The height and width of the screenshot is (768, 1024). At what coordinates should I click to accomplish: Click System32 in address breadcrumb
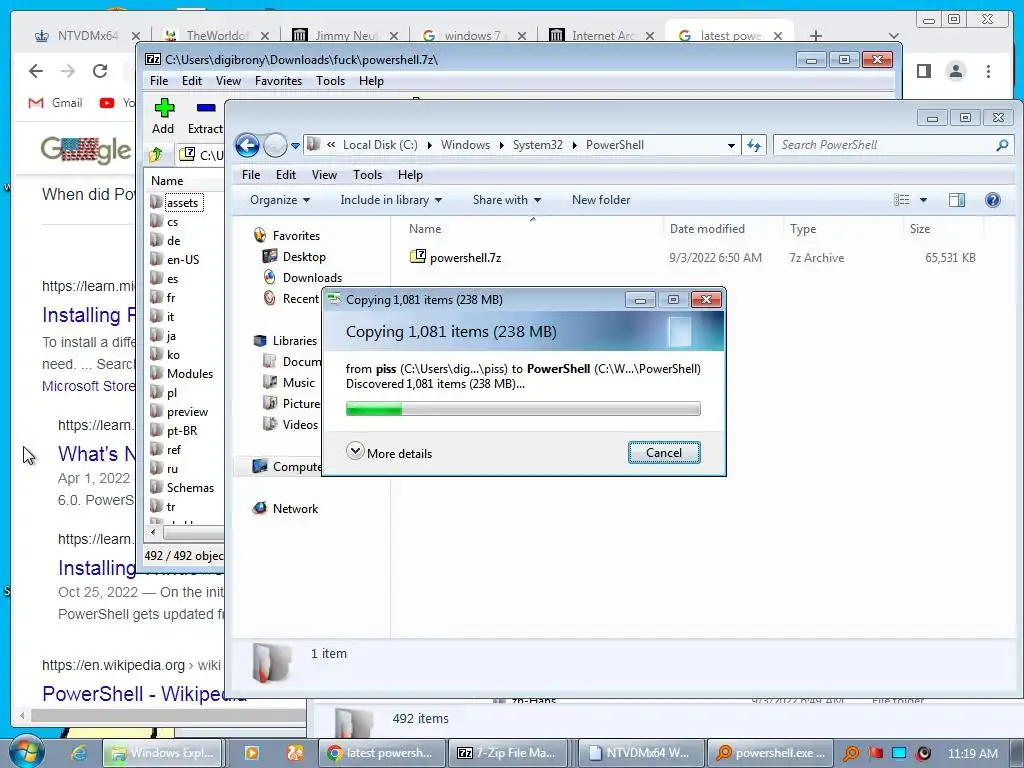pos(537,145)
